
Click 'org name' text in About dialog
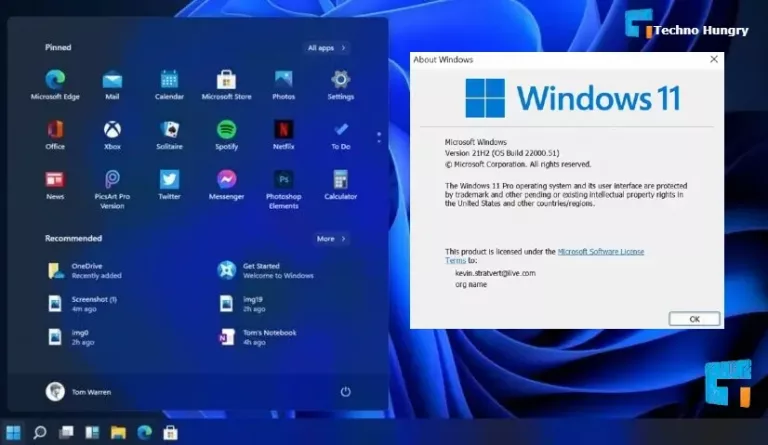coord(471,284)
